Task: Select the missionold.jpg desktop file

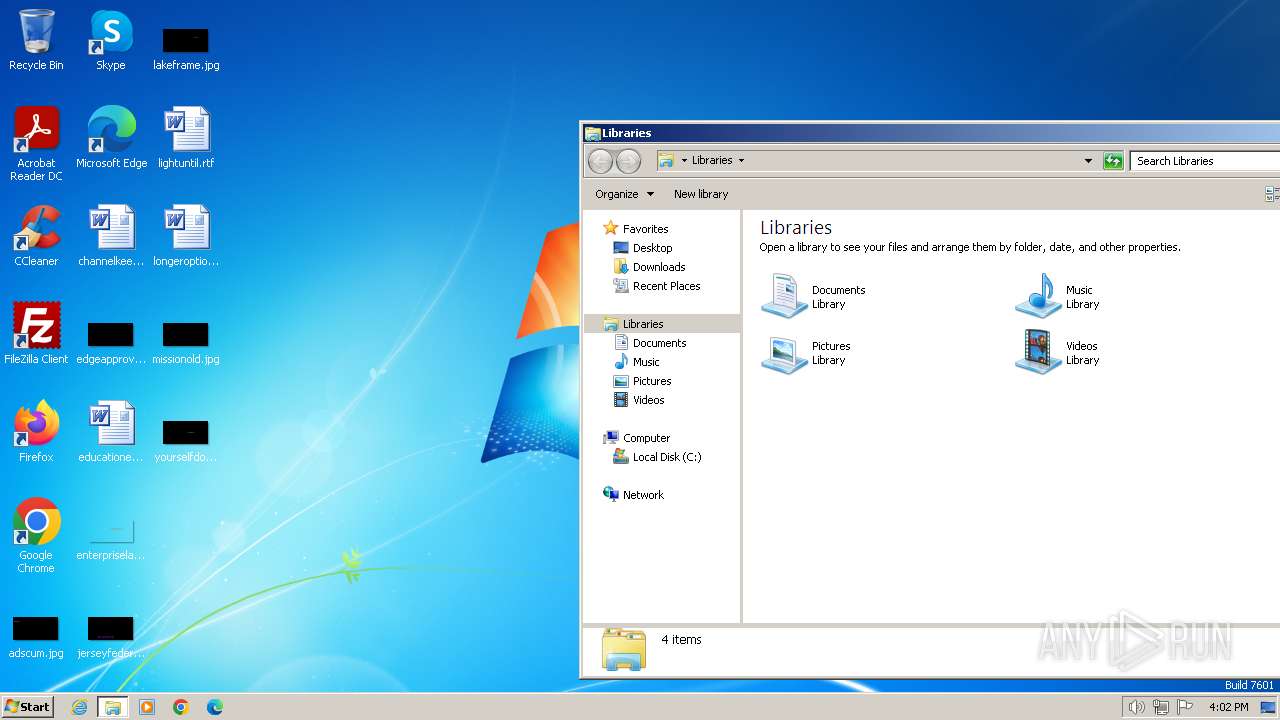Action: coord(186,341)
